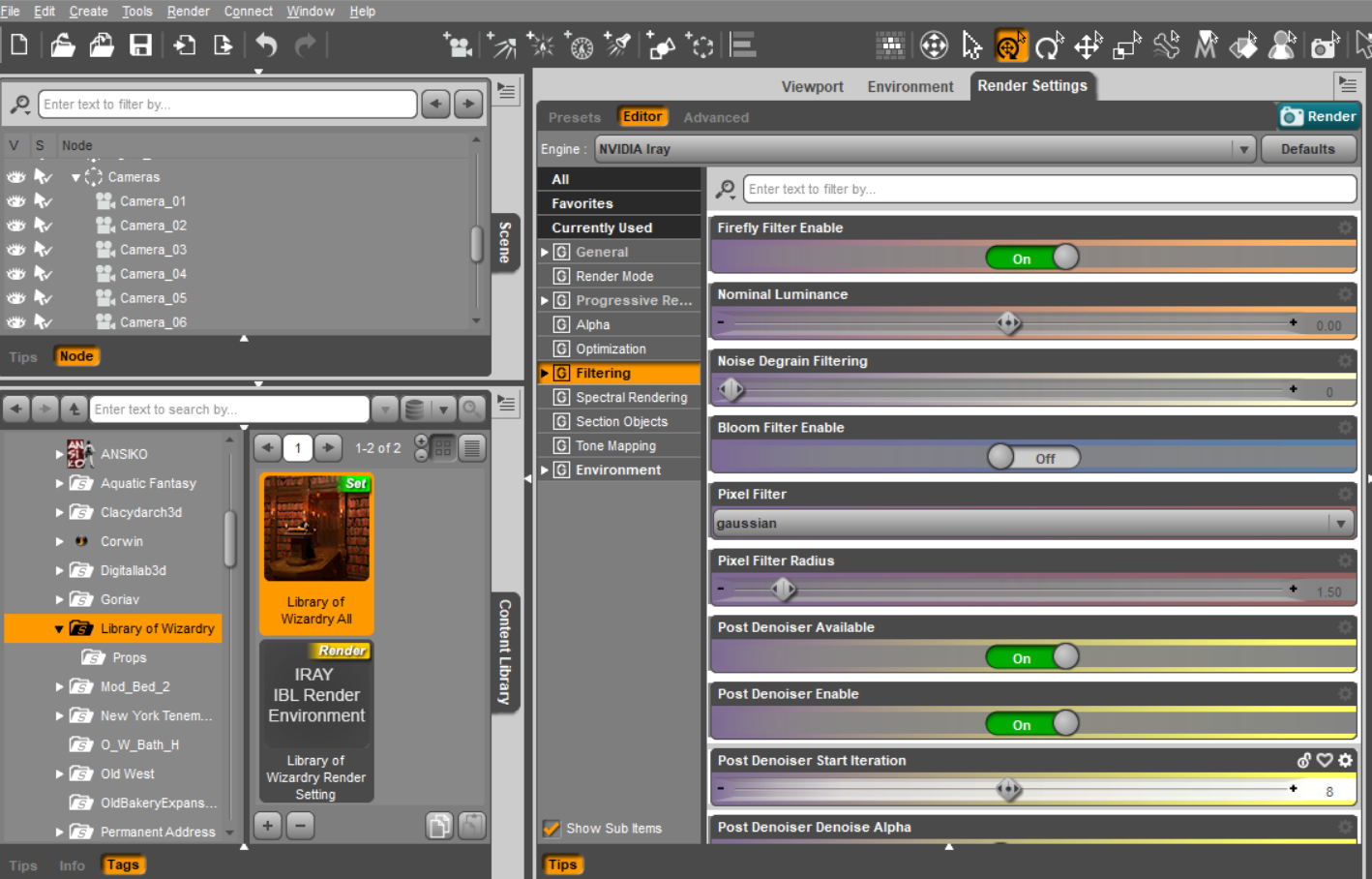This screenshot has width=1372, height=879.
Task: Click the plus button below content thumbnails
Action: pyautogui.click(x=268, y=825)
